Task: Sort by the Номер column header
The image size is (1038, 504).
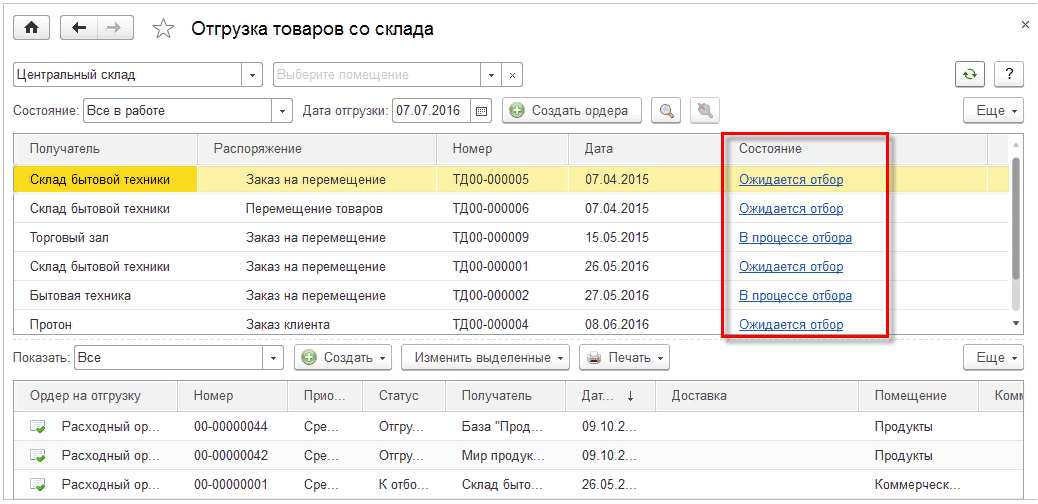Action: (473, 148)
